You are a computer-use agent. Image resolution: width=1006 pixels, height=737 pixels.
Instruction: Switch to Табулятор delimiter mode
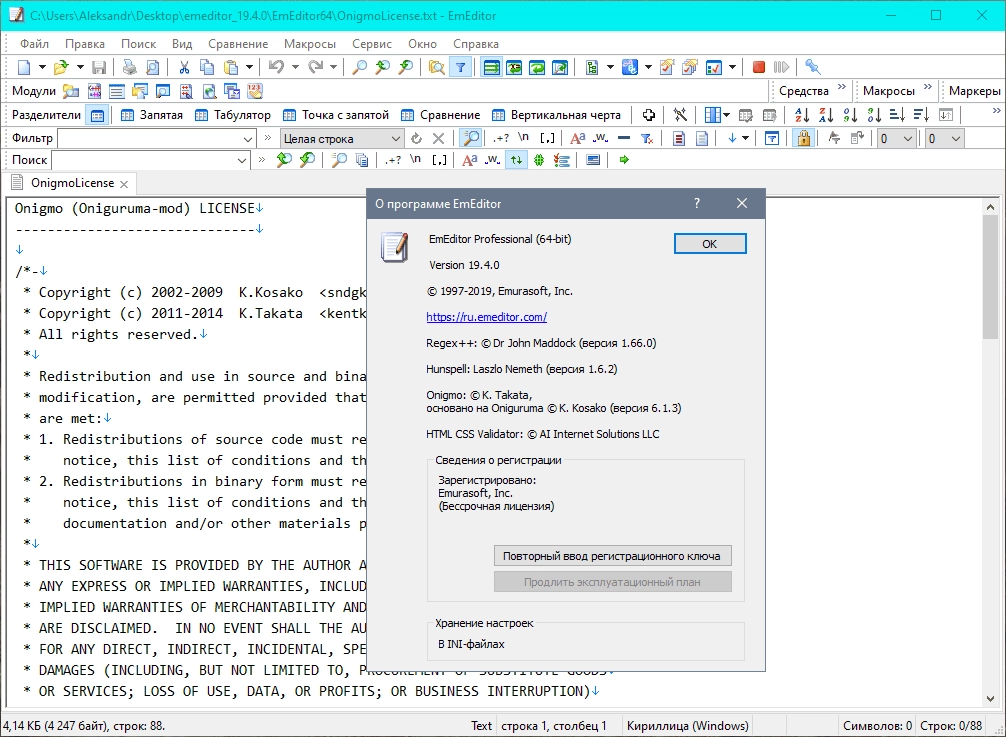[233, 115]
